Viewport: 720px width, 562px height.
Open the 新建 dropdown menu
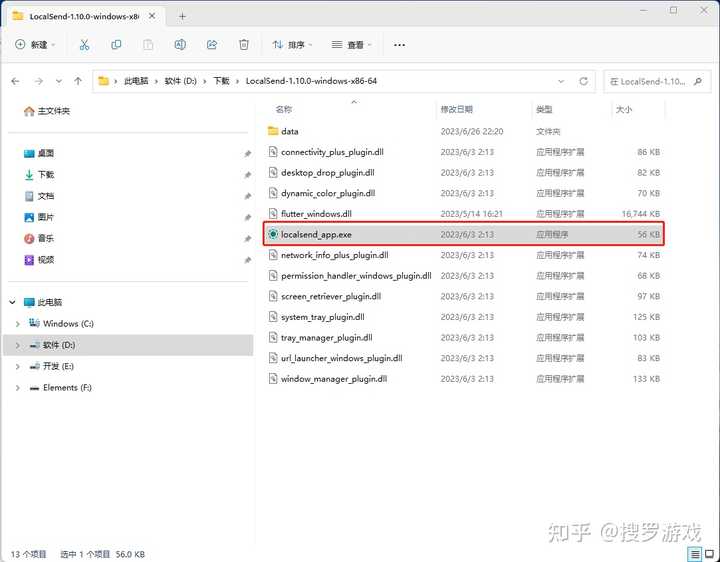[x=35, y=45]
